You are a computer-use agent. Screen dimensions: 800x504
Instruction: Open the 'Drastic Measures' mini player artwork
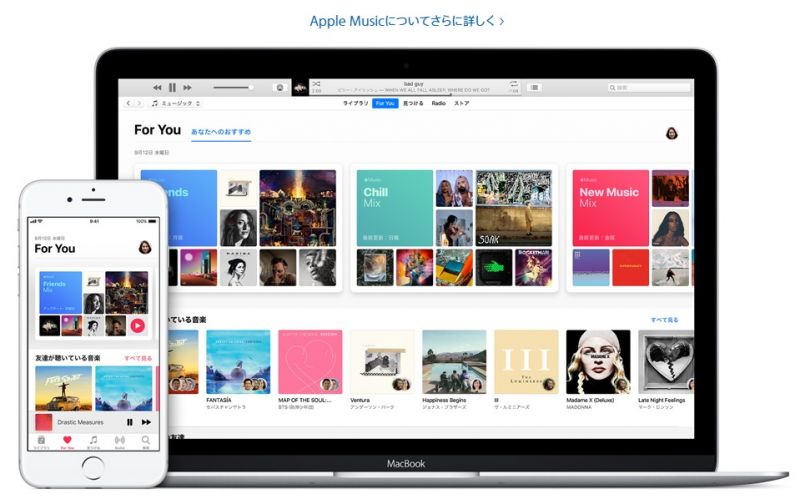point(43,422)
